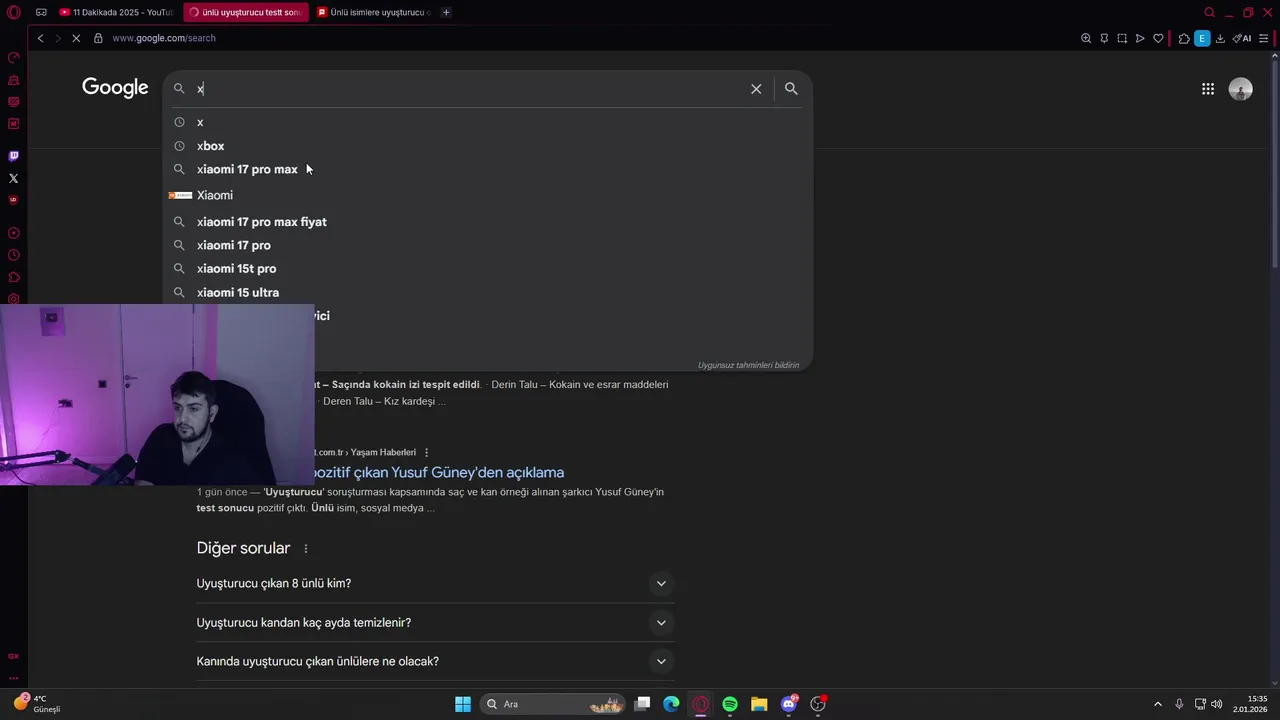Screen dimensions: 1280x720
Task: Expand "Kanında uyuşturucu çıkan ünlülere ne olacak?"
Action: 435,661
